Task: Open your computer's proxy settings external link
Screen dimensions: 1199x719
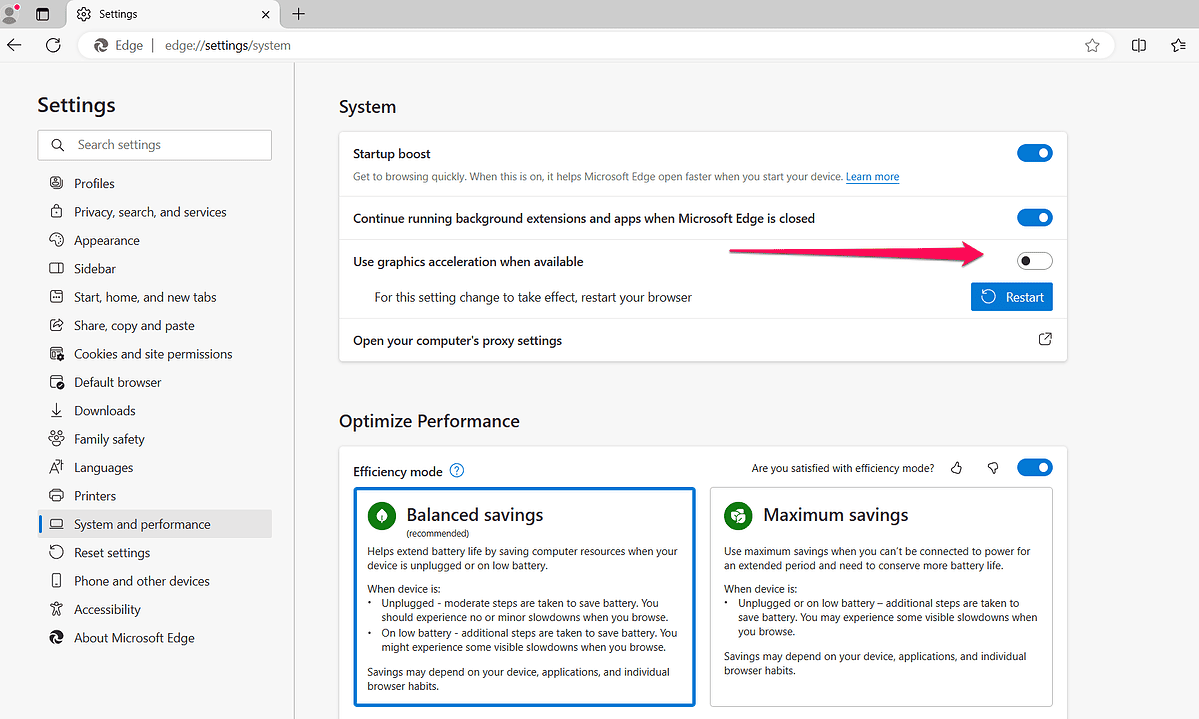Action: [1045, 339]
